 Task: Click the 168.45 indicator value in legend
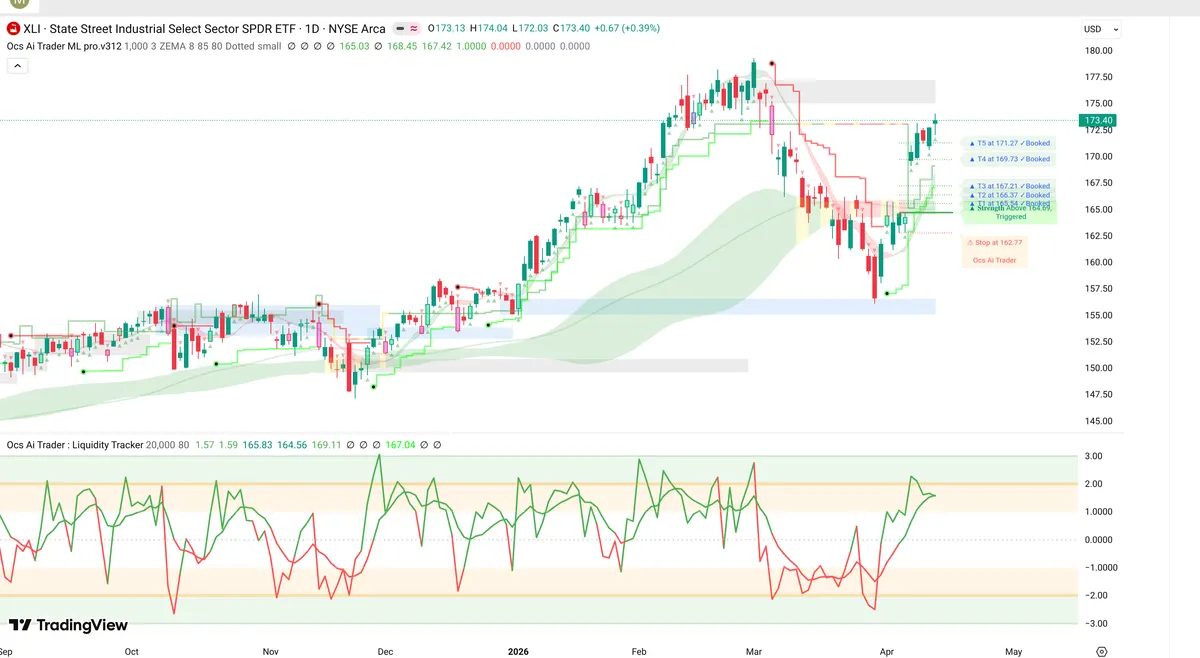402,45
